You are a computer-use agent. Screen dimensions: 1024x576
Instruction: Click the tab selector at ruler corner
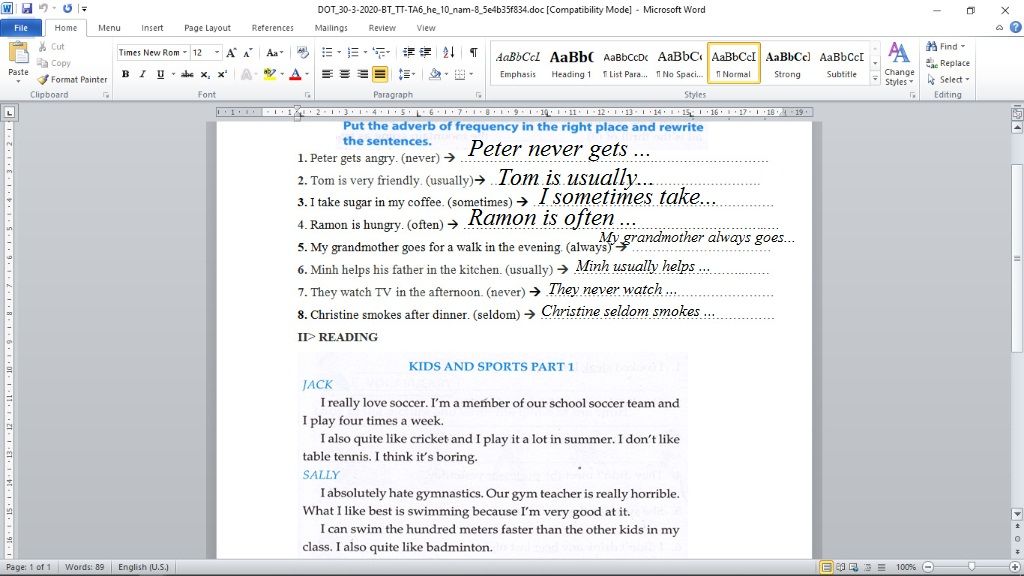click(9, 112)
